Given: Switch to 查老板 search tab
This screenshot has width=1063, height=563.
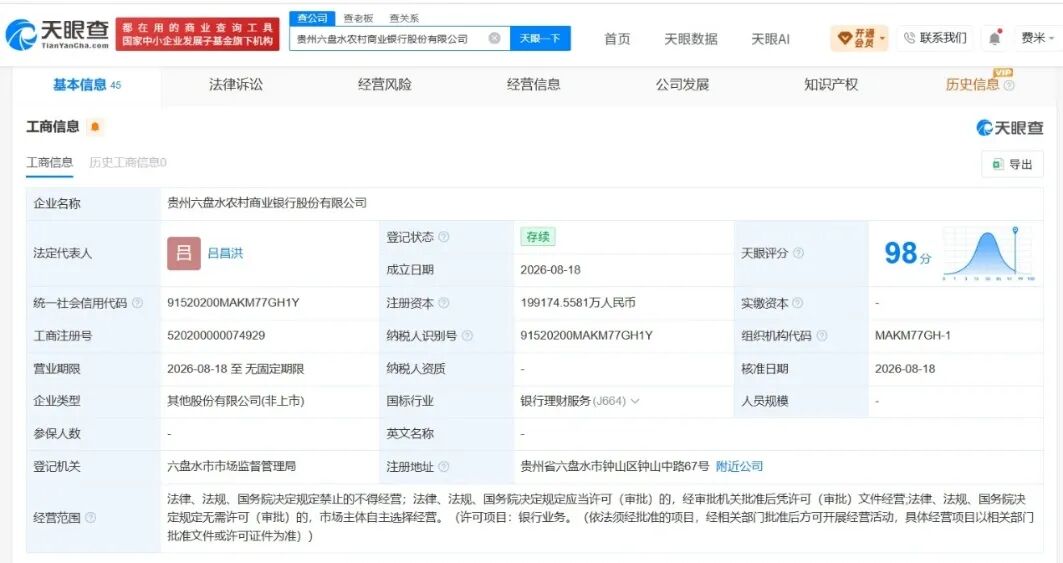Looking at the screenshot, I should coord(358,18).
